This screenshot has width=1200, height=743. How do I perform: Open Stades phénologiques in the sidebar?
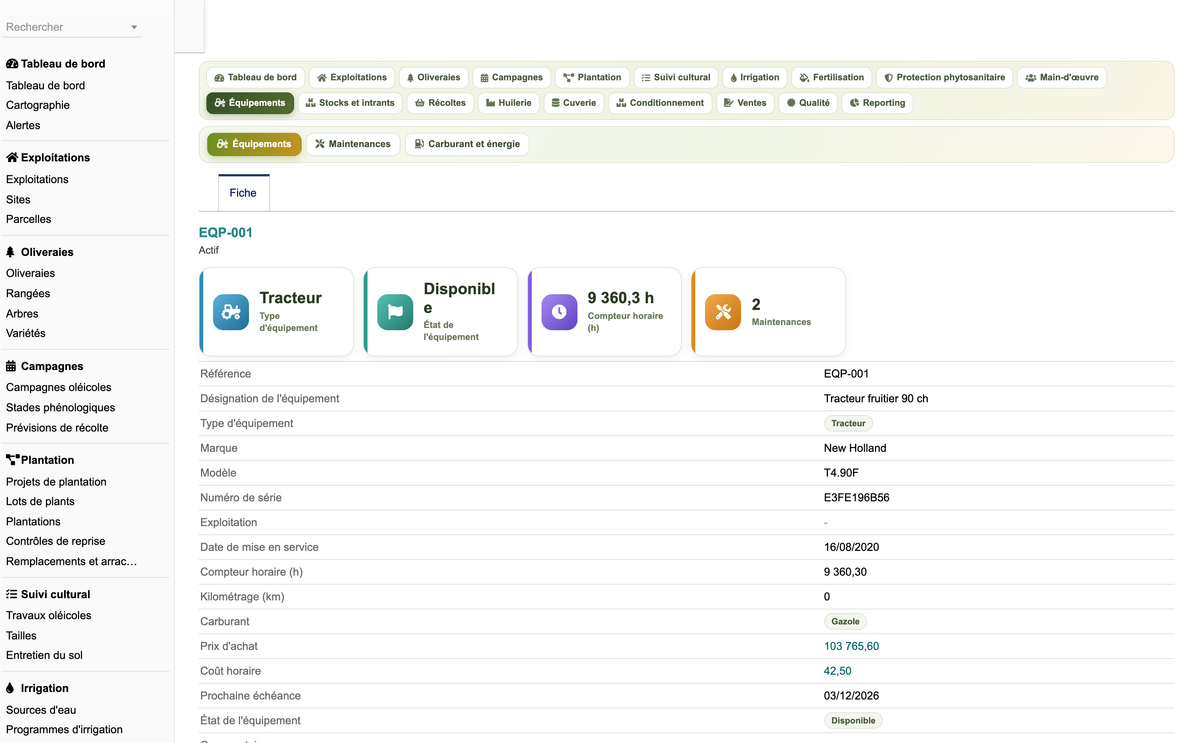coord(60,407)
